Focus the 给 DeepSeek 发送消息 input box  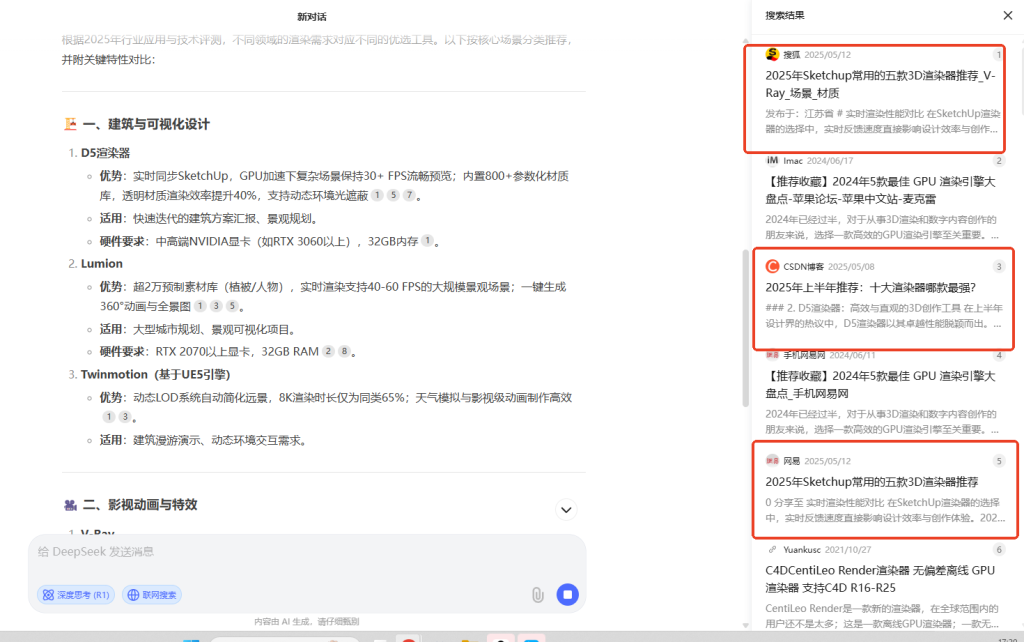click(x=307, y=552)
